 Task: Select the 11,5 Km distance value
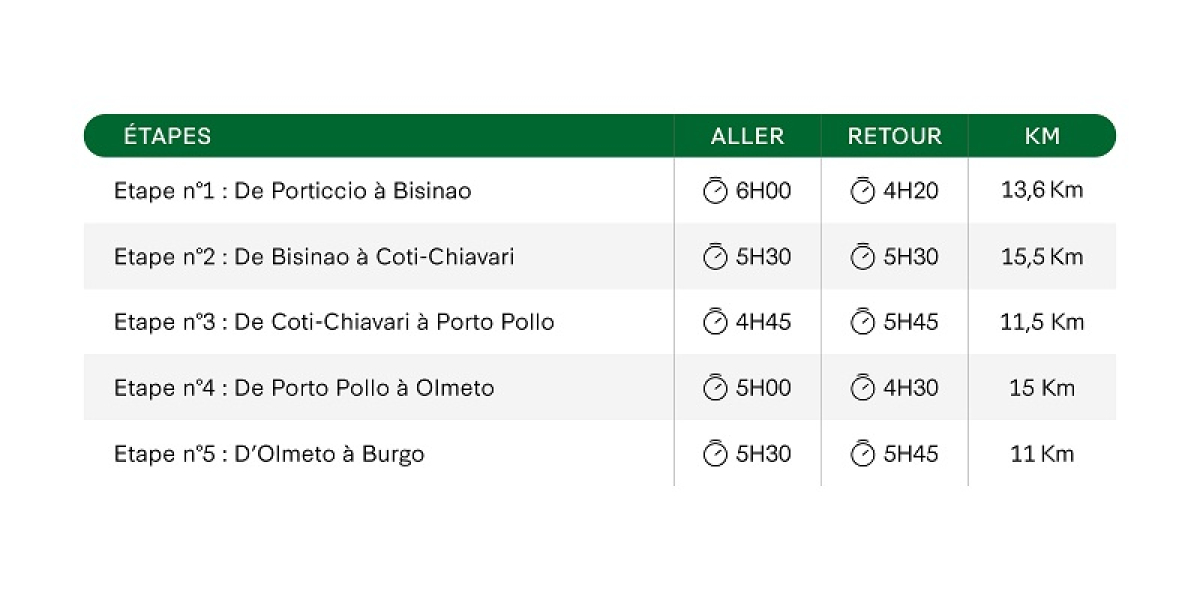click(1042, 322)
